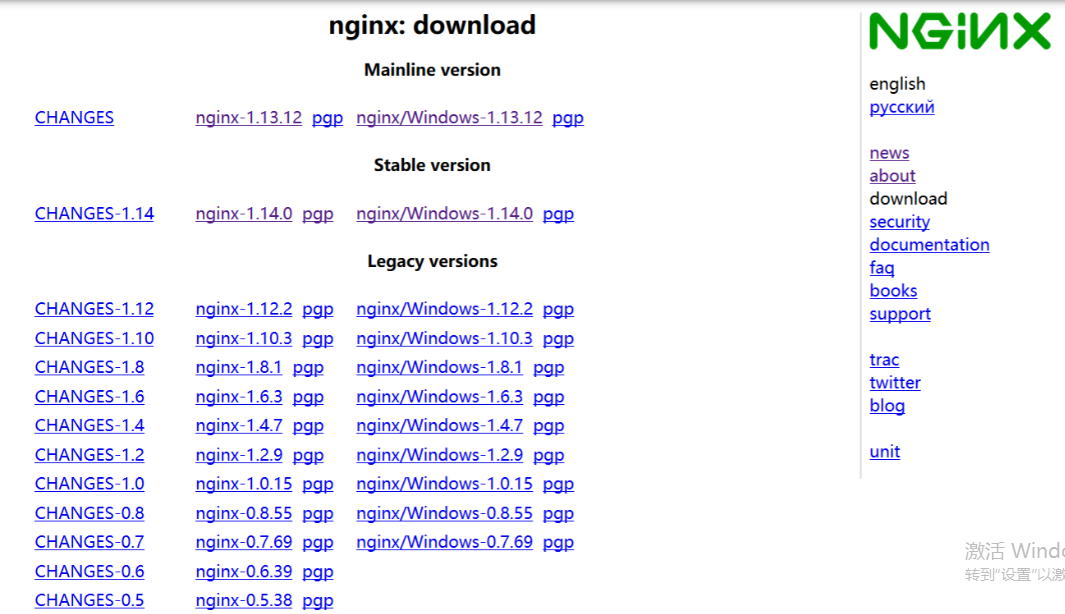
Task: Open CHANGES-0.8 link
Action: point(90,513)
